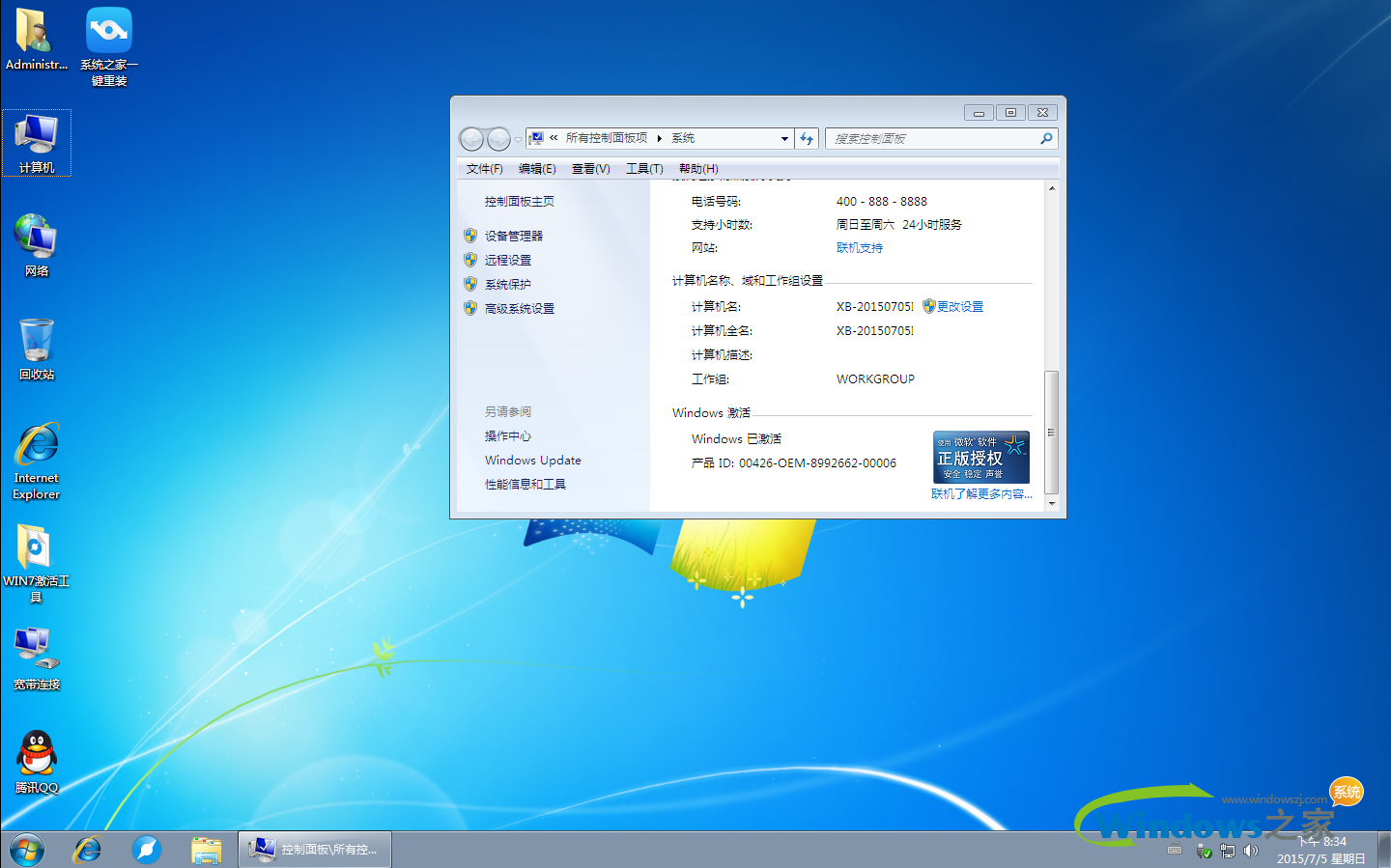Open Windows Update from the sidebar
This screenshot has width=1391, height=868.
(532, 460)
